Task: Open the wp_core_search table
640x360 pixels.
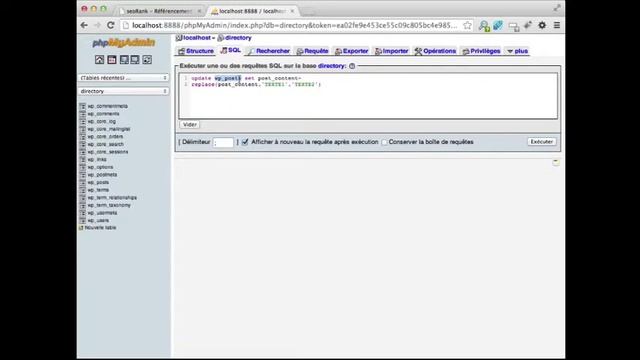Action: click(105, 144)
